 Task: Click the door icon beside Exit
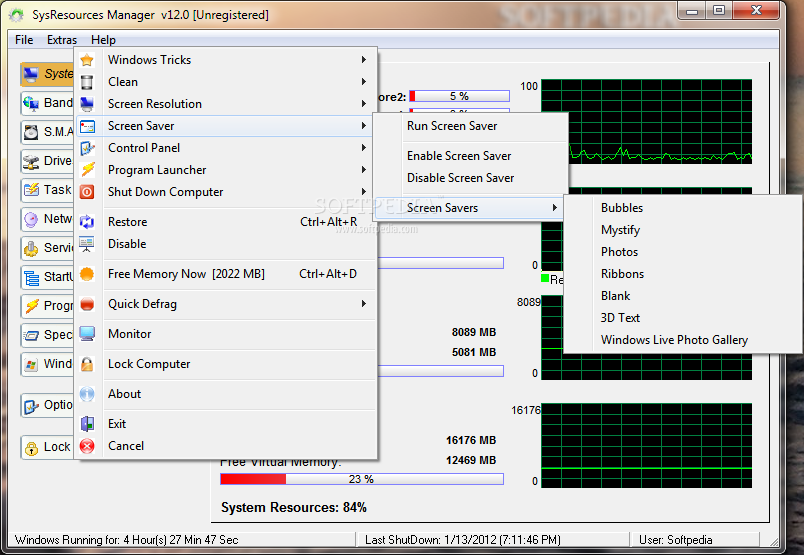87,424
